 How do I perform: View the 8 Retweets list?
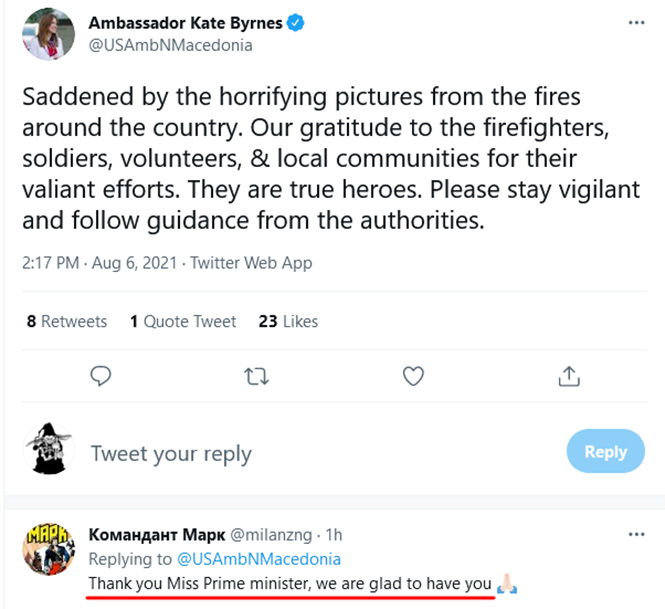67,321
